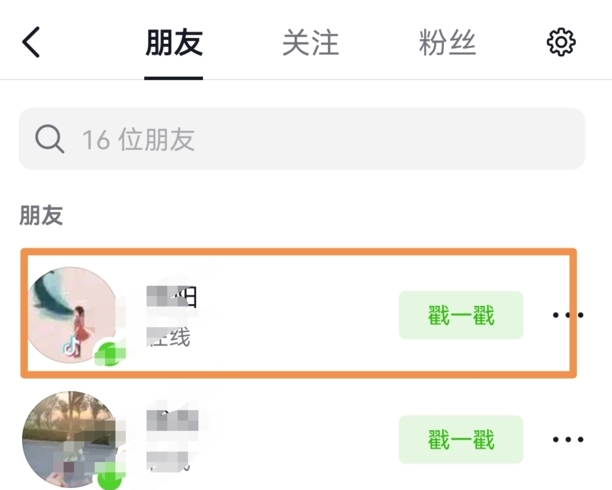The width and height of the screenshot is (612, 490).
Task: Open second friend's park avatar
Action: pos(71,440)
